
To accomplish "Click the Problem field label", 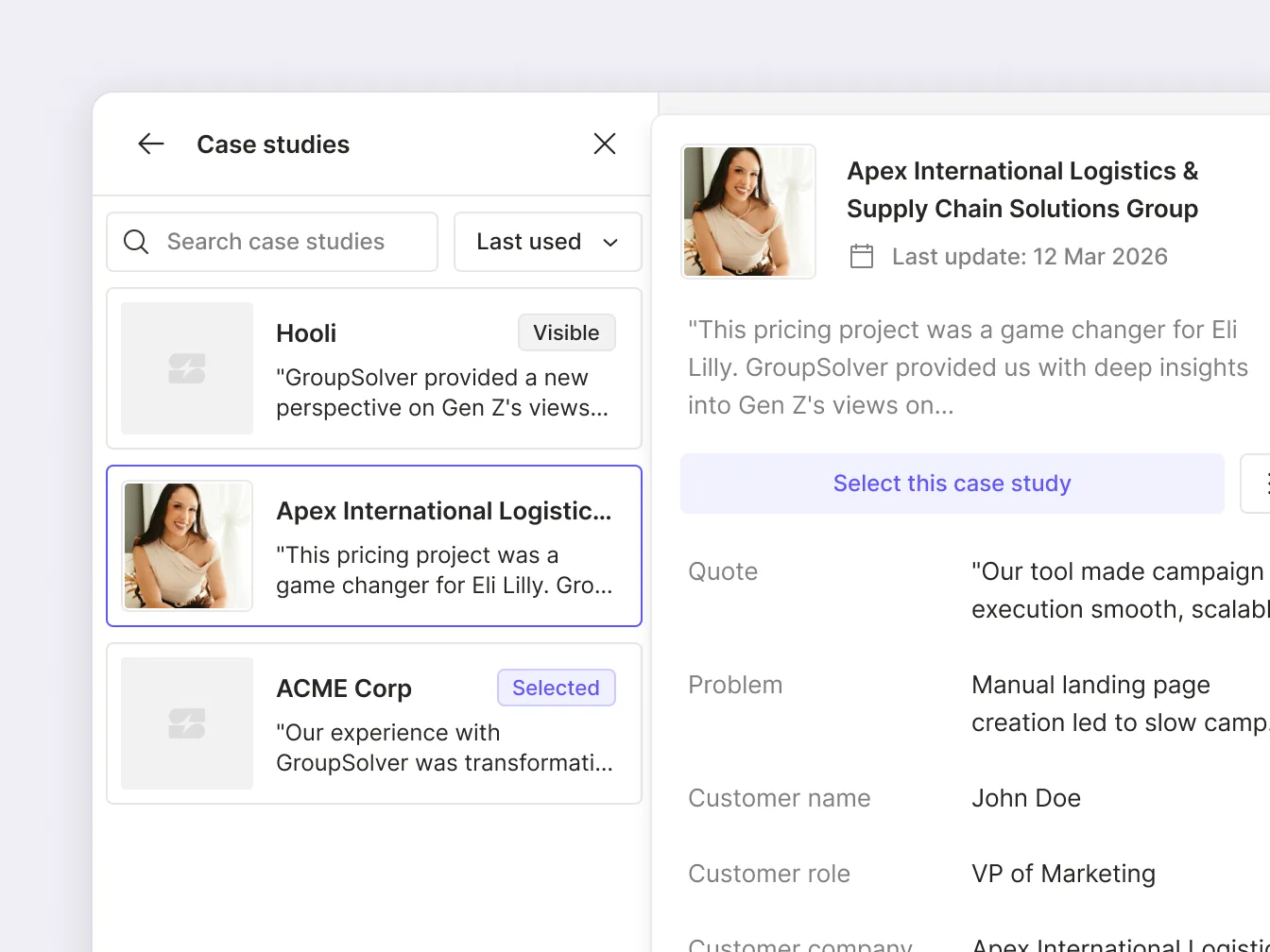I will (x=735, y=685).
